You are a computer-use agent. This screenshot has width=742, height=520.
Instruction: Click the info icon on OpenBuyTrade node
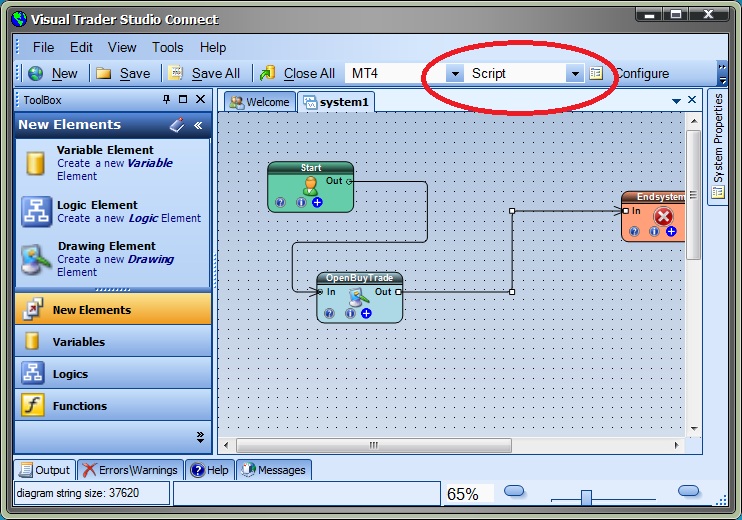point(350,313)
